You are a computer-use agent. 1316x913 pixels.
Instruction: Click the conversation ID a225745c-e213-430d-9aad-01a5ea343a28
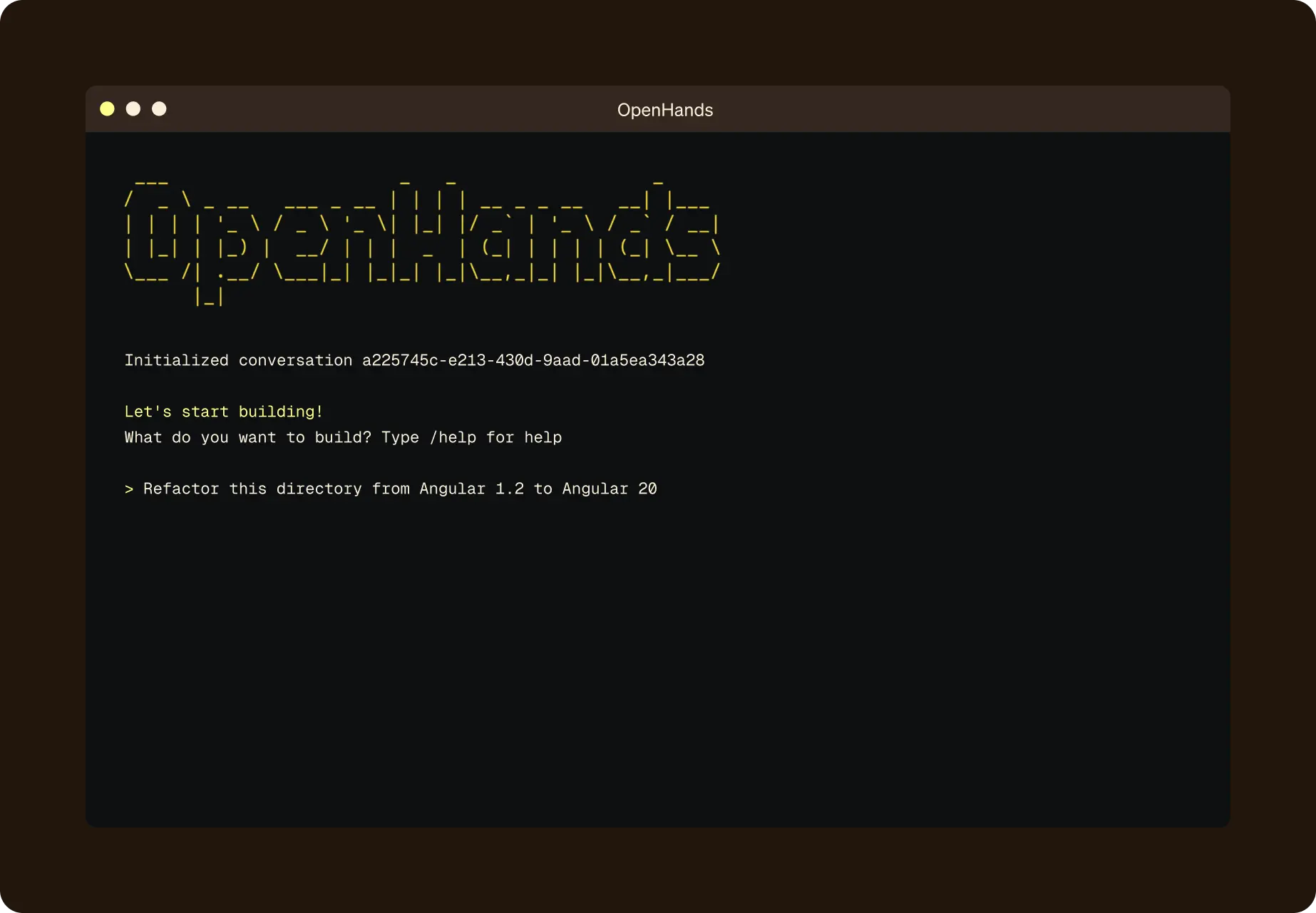click(x=533, y=361)
